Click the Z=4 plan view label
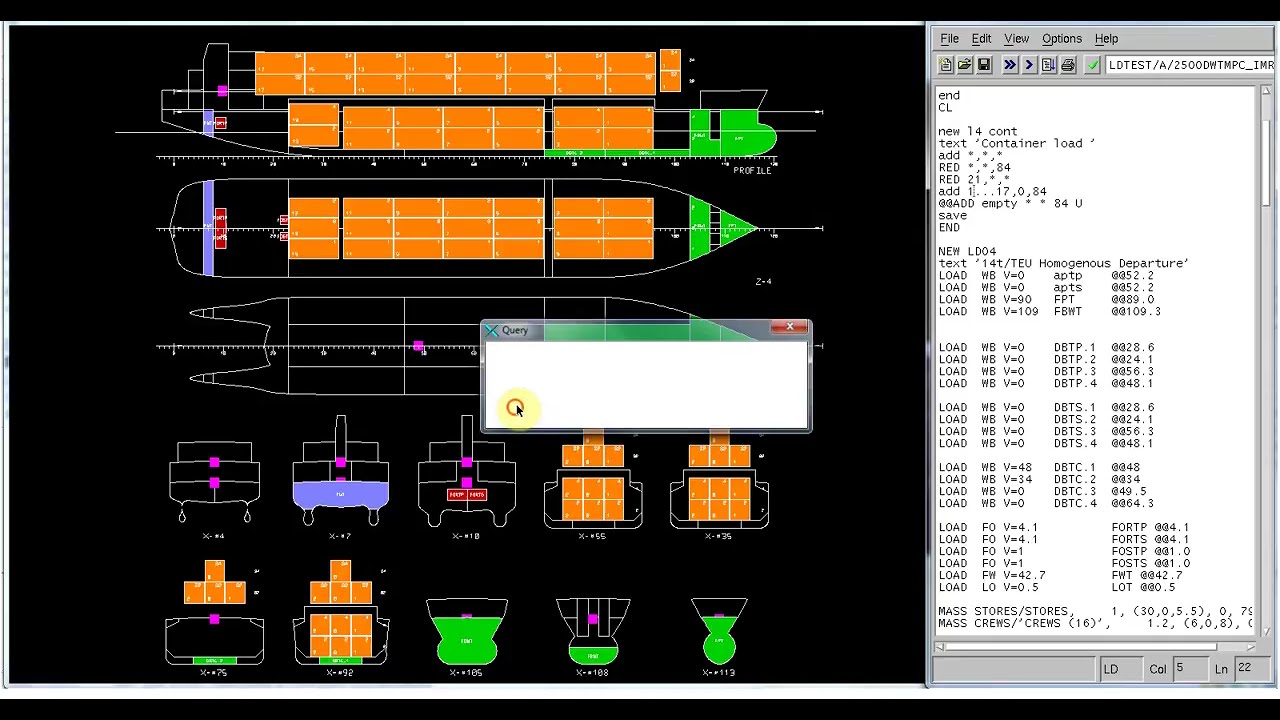Screen dimensions: 1280x720 763,282
